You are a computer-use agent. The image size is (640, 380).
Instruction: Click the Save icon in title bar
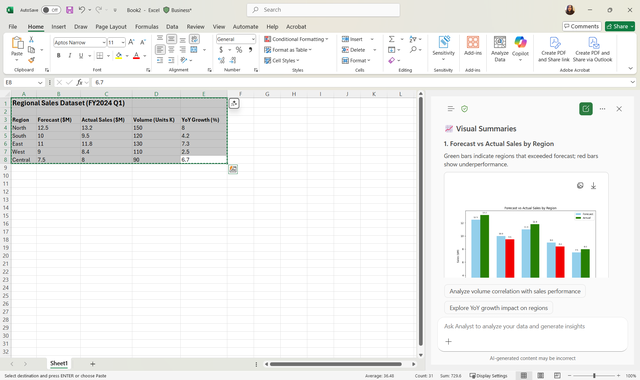click(70, 10)
